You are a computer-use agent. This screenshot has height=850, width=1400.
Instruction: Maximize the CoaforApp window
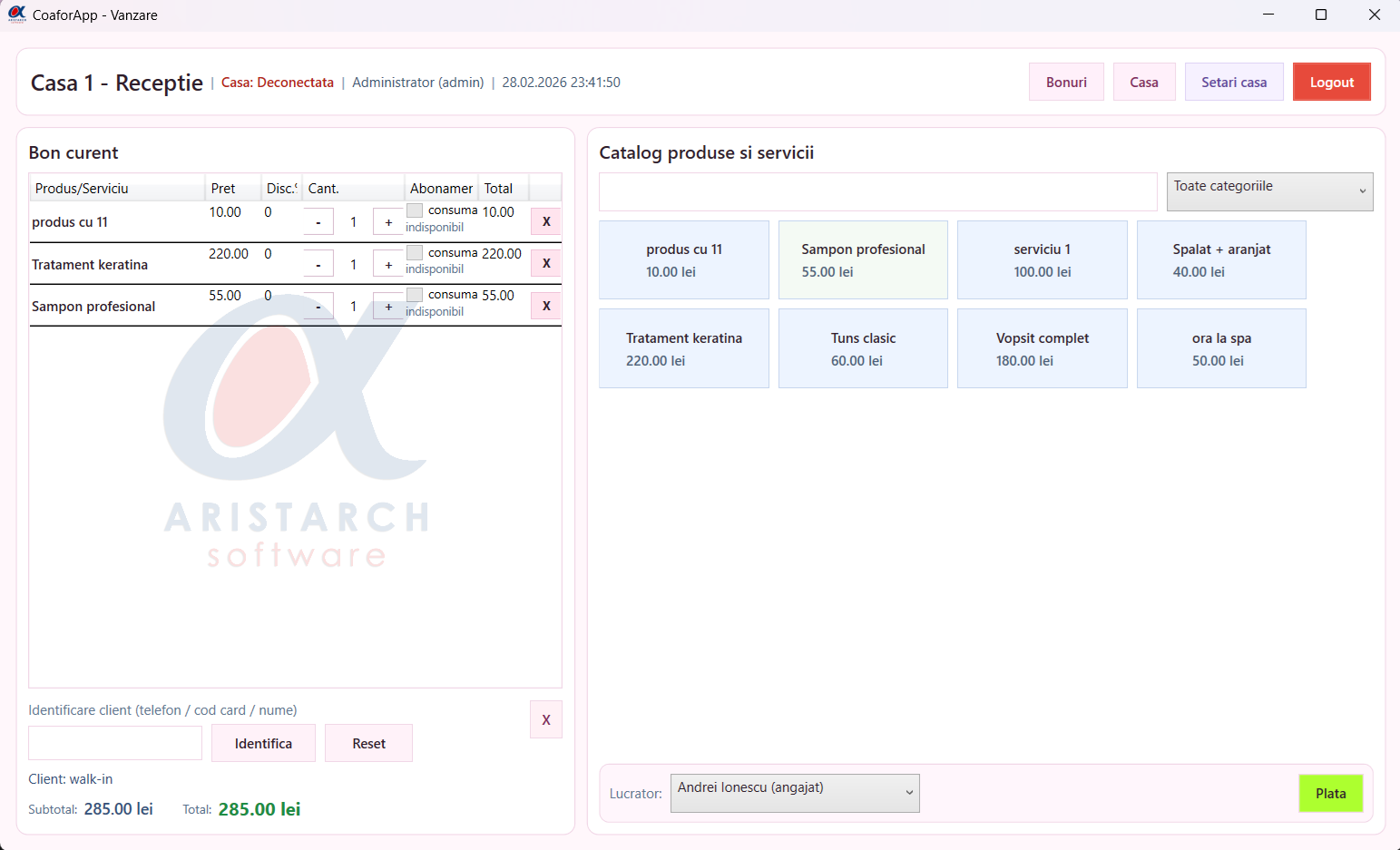[1321, 15]
